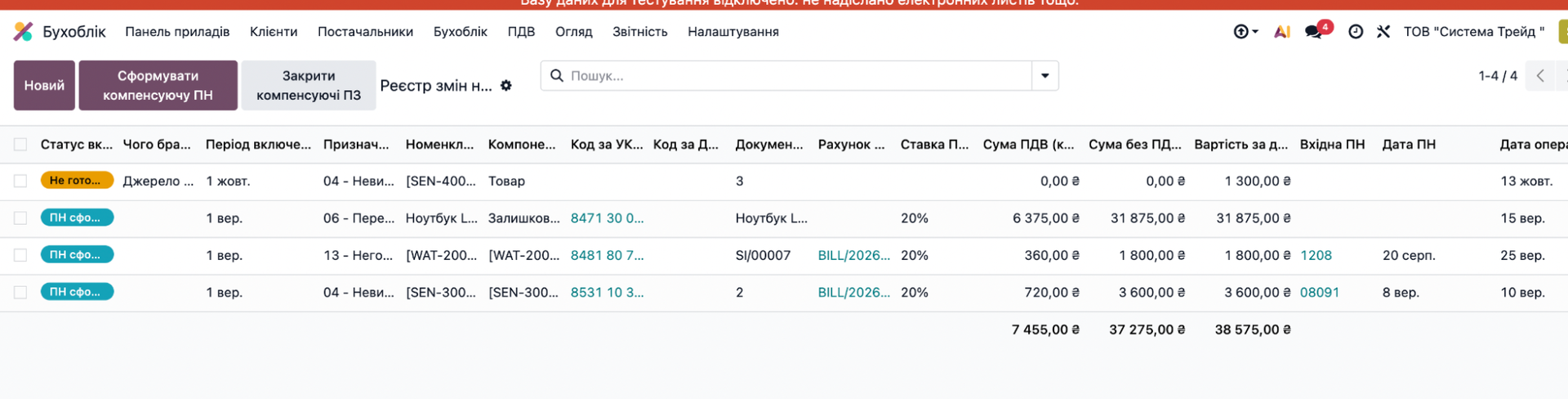Go to previous page arrow
The width and height of the screenshot is (1568, 399).
(1540, 76)
